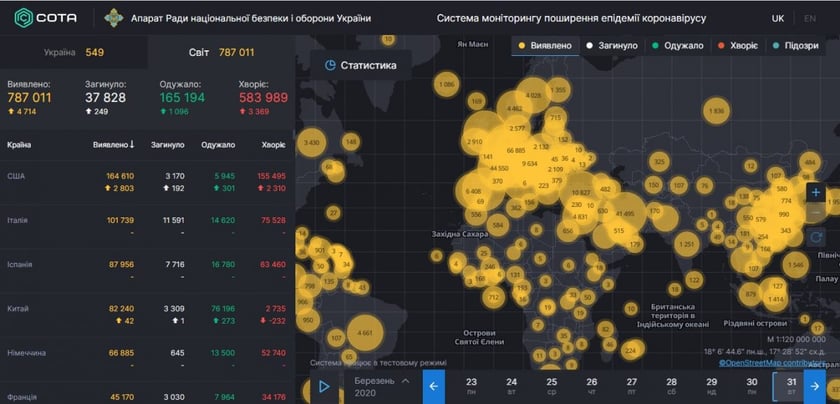Screen dimensions: 840x404
Task: Advance timeline with right arrow
Action: [816, 386]
